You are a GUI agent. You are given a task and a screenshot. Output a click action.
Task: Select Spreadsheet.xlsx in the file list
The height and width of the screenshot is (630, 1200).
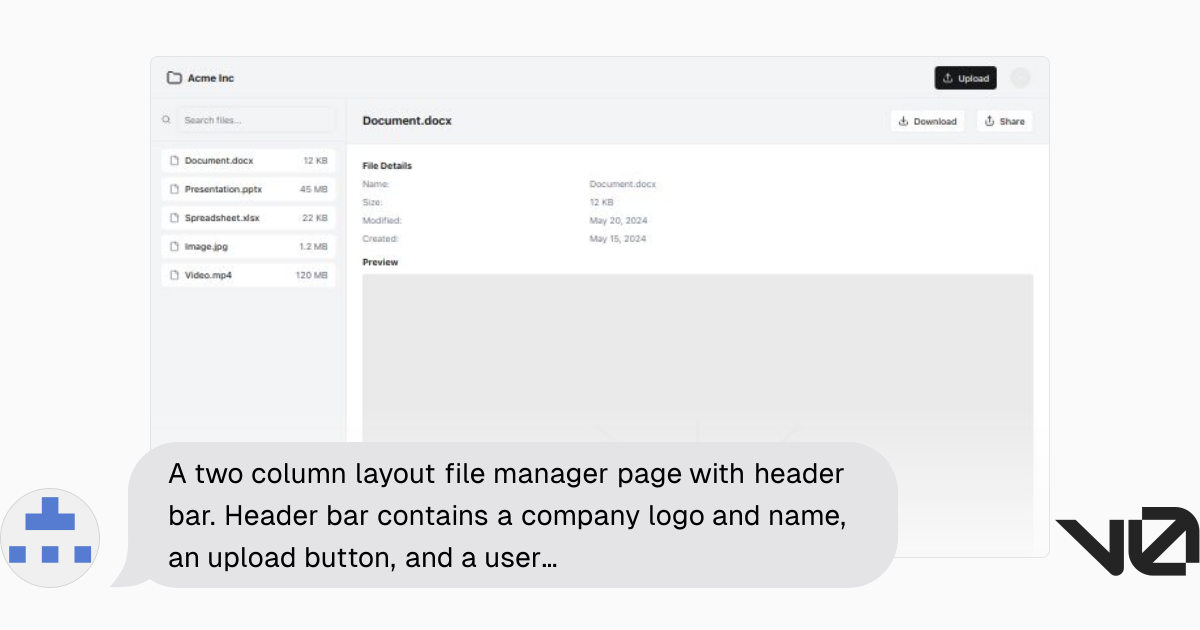pyautogui.click(x=248, y=218)
